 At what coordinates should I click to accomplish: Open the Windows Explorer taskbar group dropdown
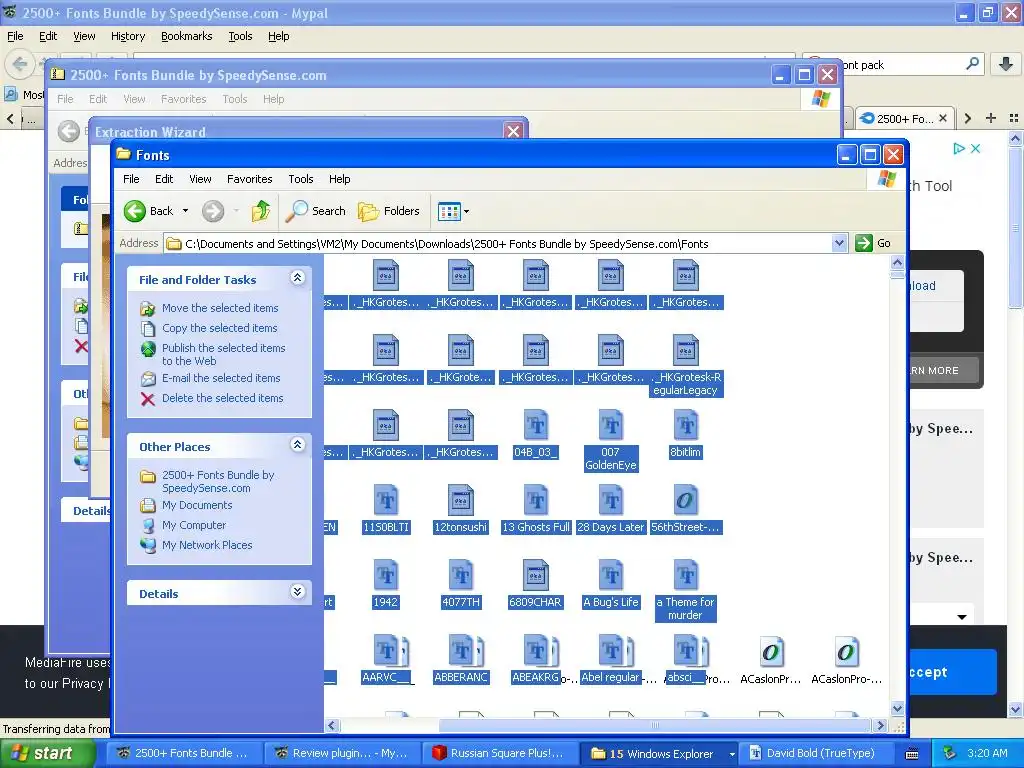732,754
